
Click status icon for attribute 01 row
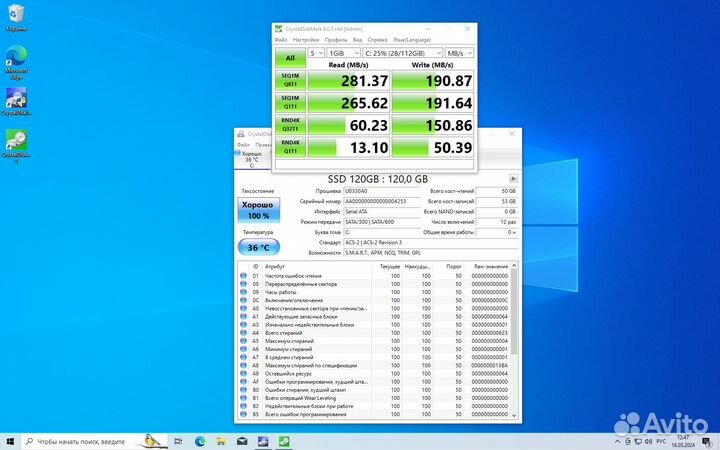[x=243, y=276]
